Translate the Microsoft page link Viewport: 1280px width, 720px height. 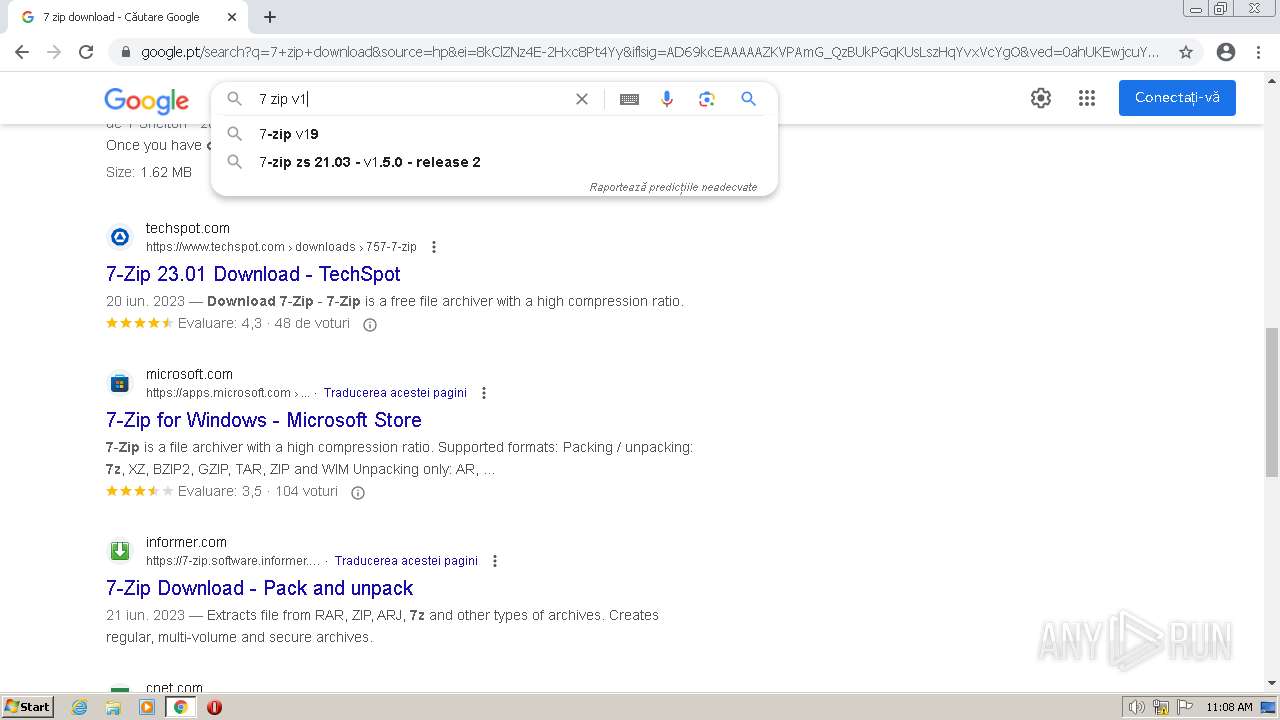coord(395,393)
